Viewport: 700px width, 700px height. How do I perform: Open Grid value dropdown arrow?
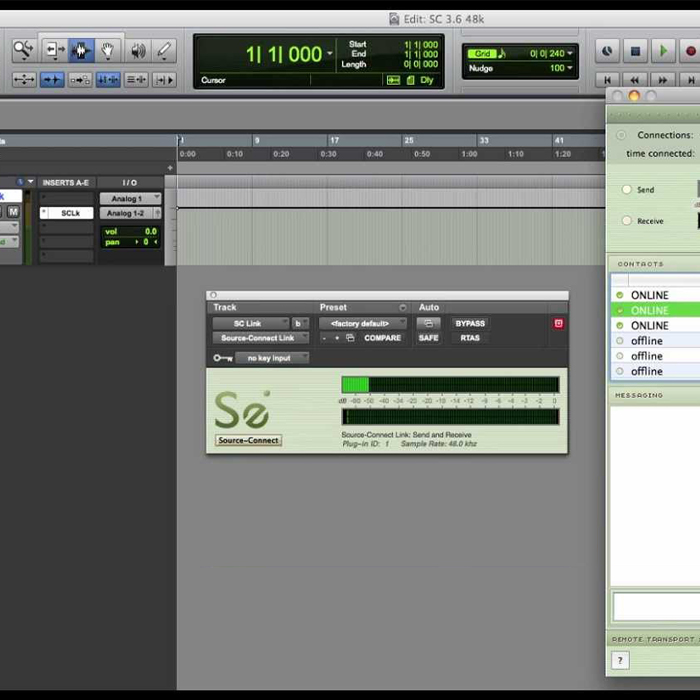(570, 54)
